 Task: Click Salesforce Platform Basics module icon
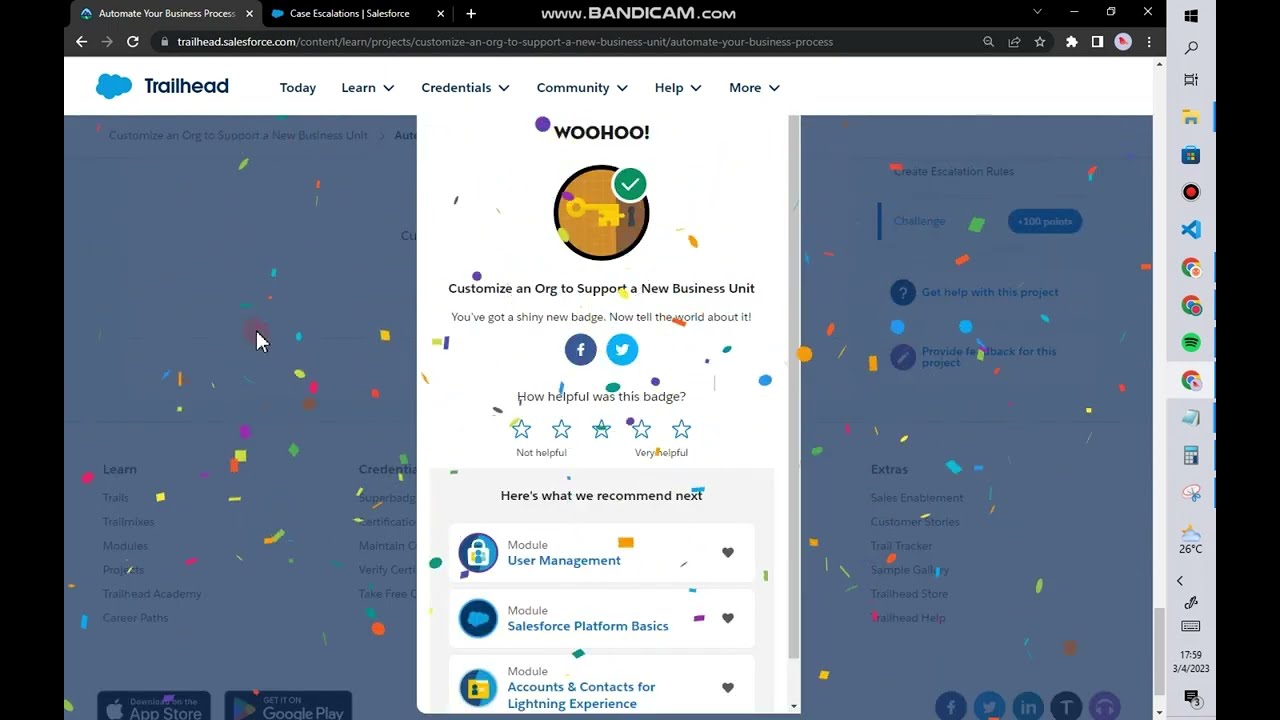[478, 618]
